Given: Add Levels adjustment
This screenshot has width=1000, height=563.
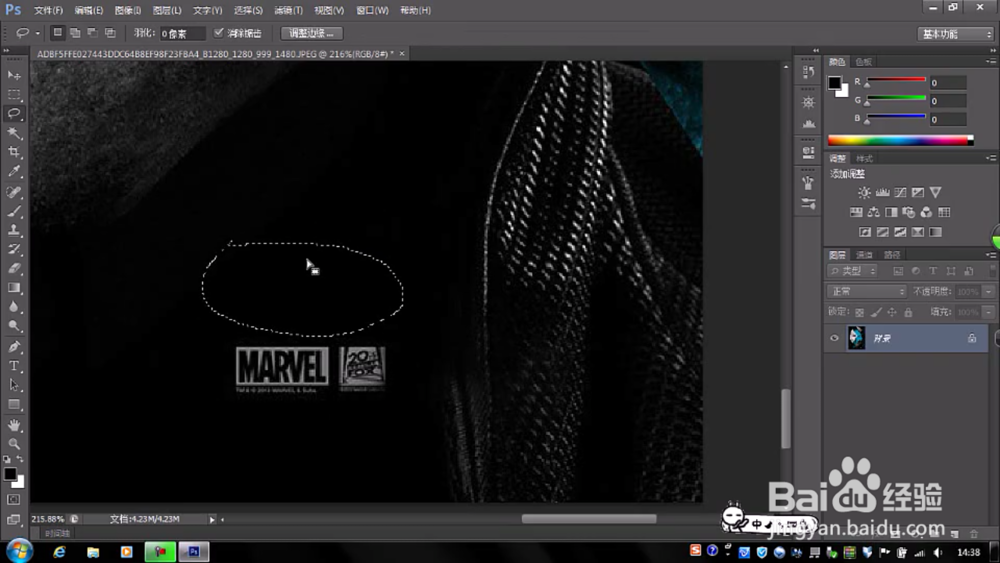Looking at the screenshot, I should point(883,192).
